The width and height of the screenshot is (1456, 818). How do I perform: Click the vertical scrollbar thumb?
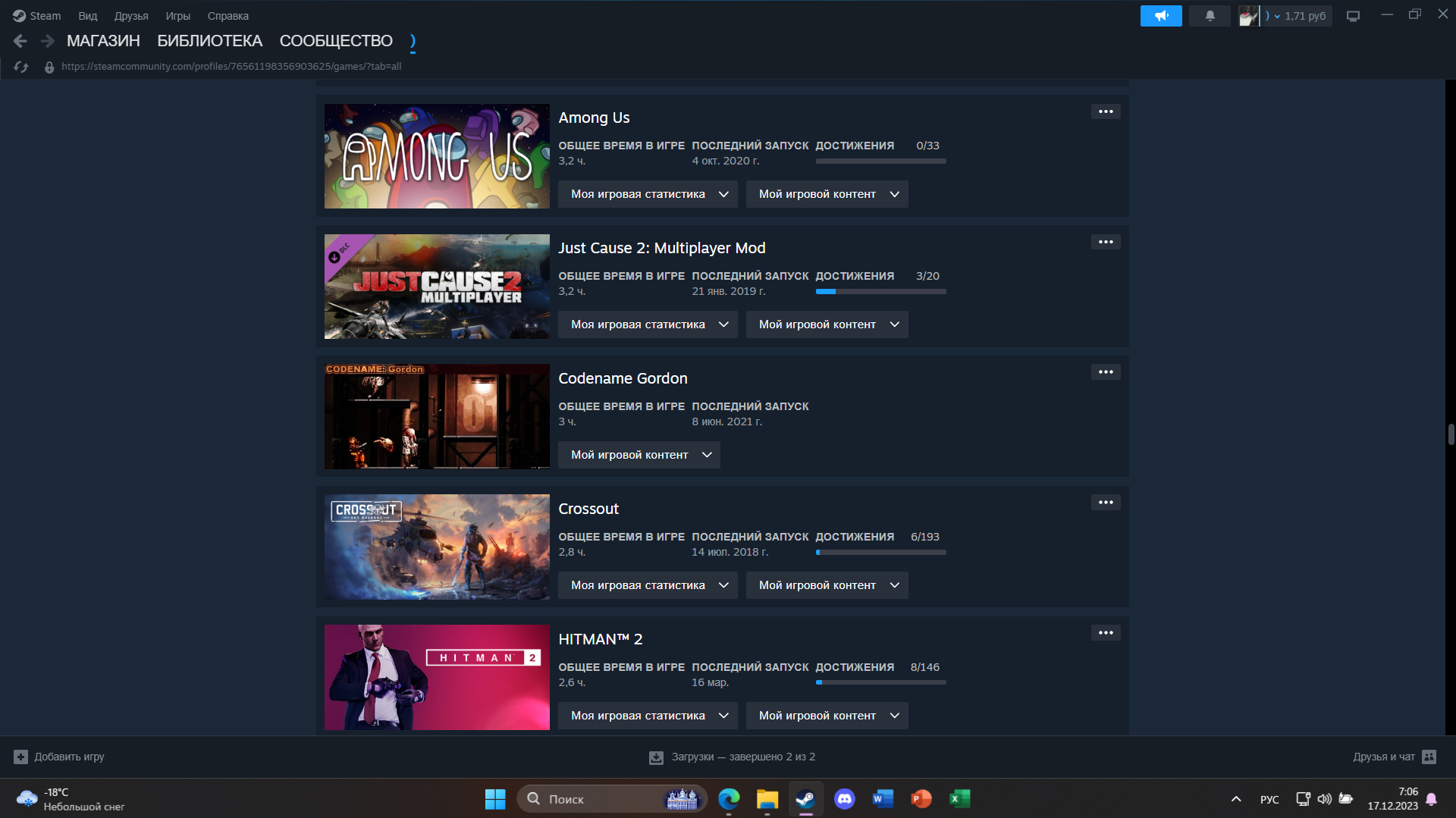[x=1451, y=435]
